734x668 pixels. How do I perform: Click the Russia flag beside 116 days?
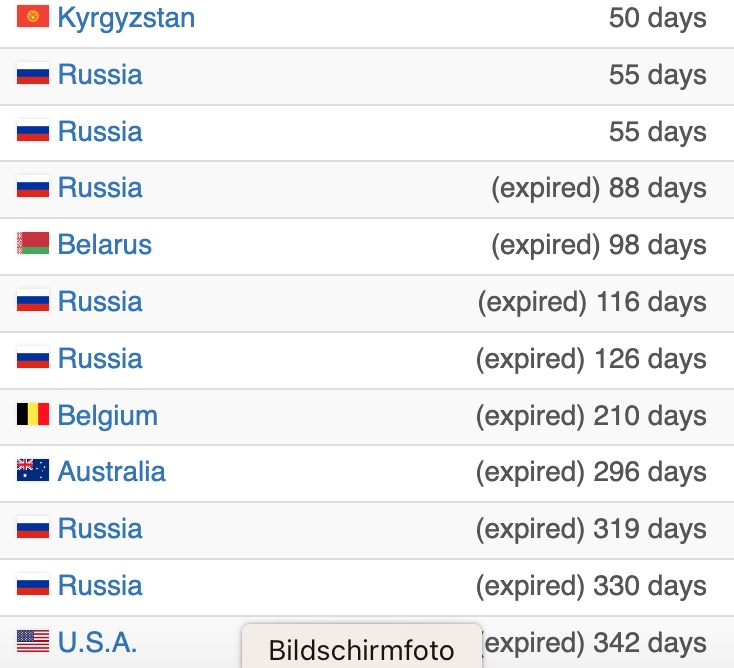[33, 300]
